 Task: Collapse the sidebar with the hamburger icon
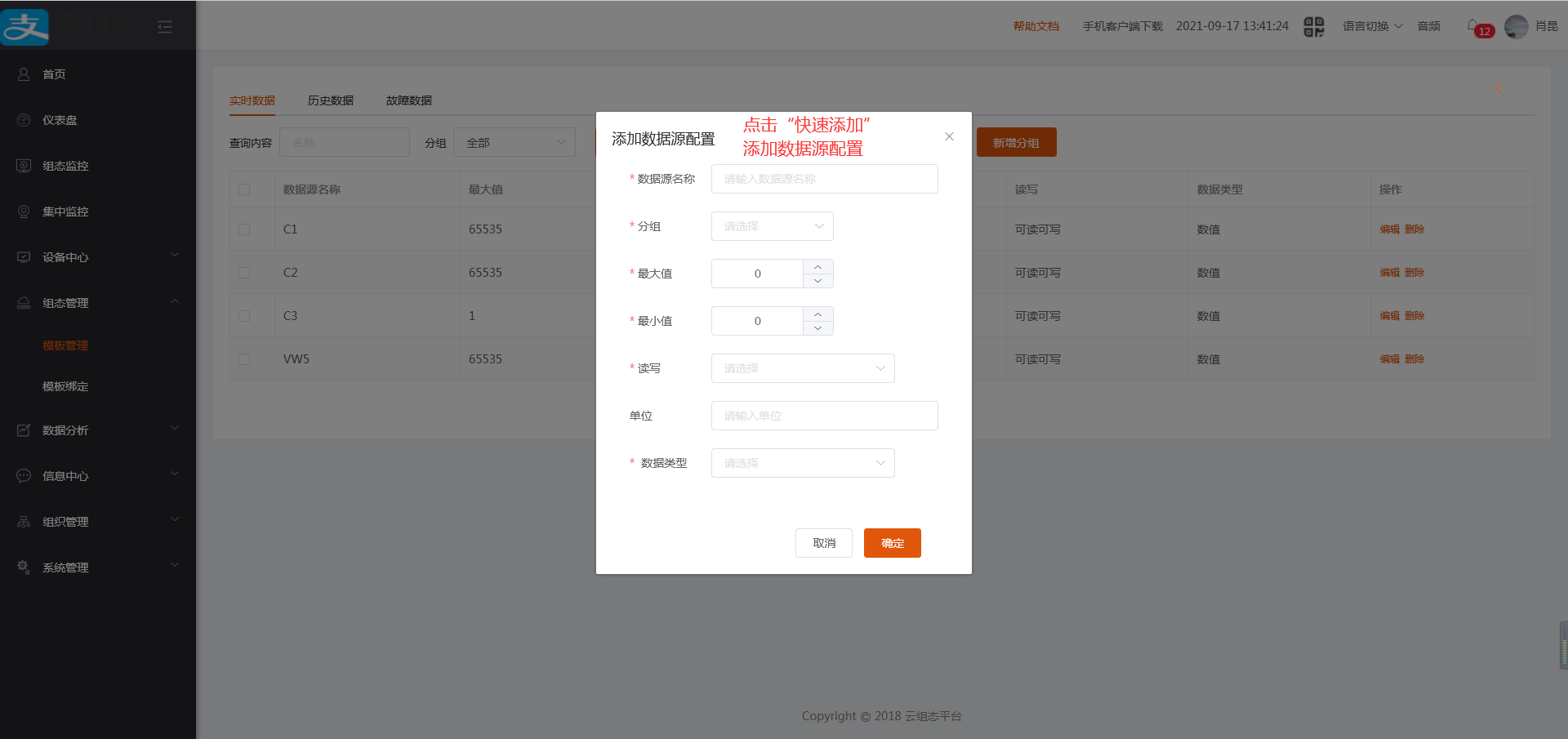[165, 27]
